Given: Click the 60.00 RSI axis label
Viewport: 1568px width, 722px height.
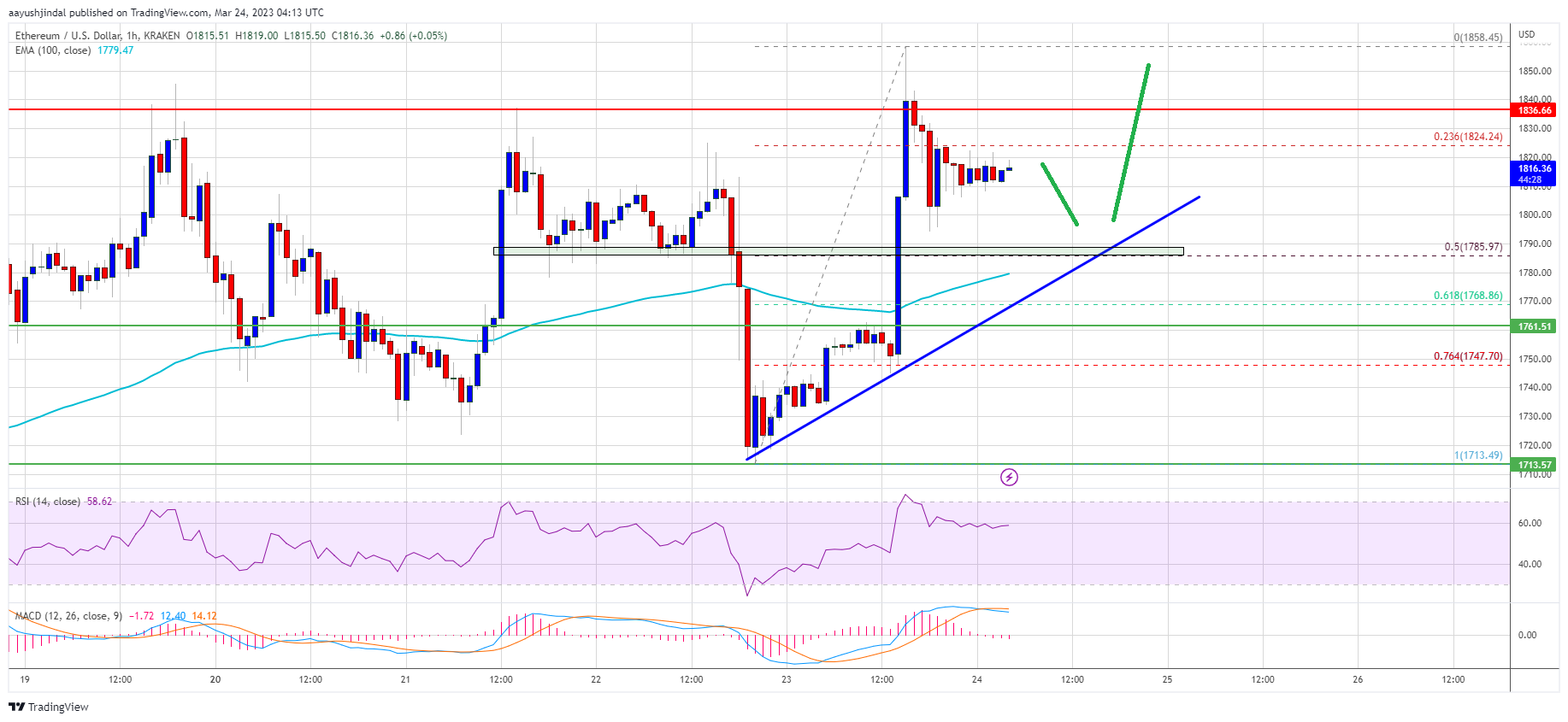Looking at the screenshot, I should click(x=1530, y=523).
